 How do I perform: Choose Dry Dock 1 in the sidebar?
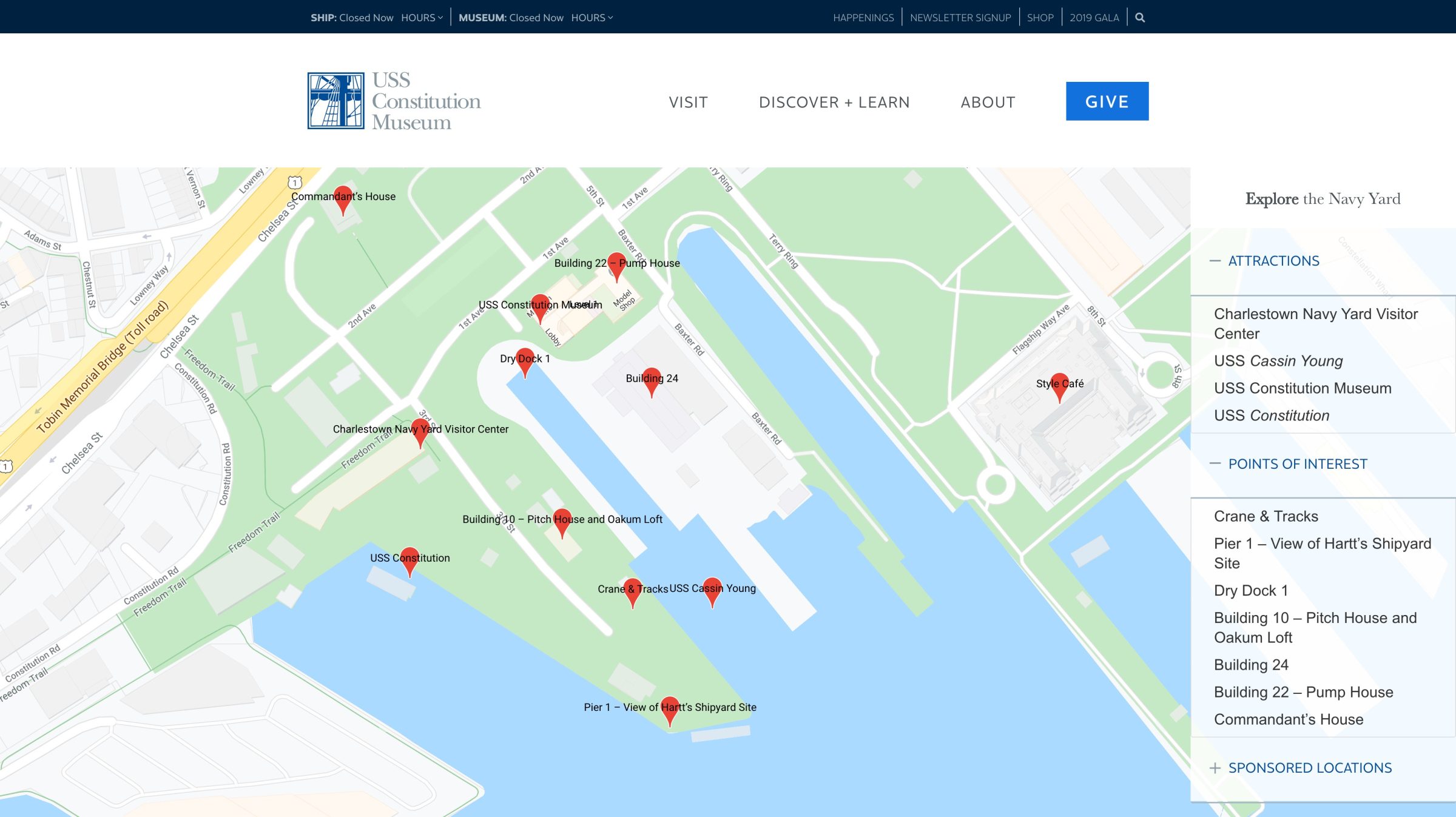pyautogui.click(x=1251, y=590)
